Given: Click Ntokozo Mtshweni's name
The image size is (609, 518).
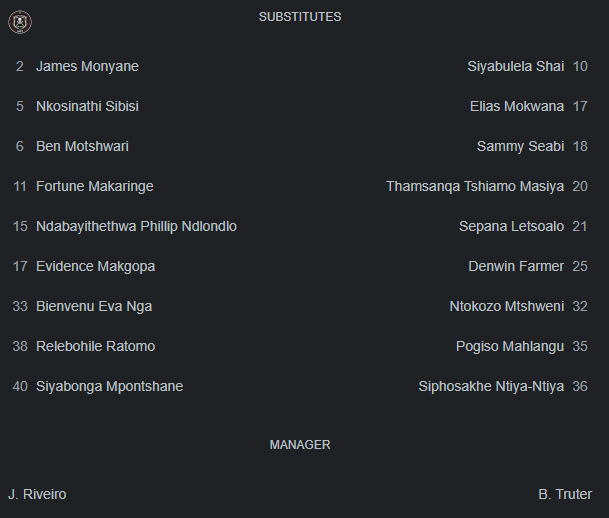Looking at the screenshot, I should [506, 307].
